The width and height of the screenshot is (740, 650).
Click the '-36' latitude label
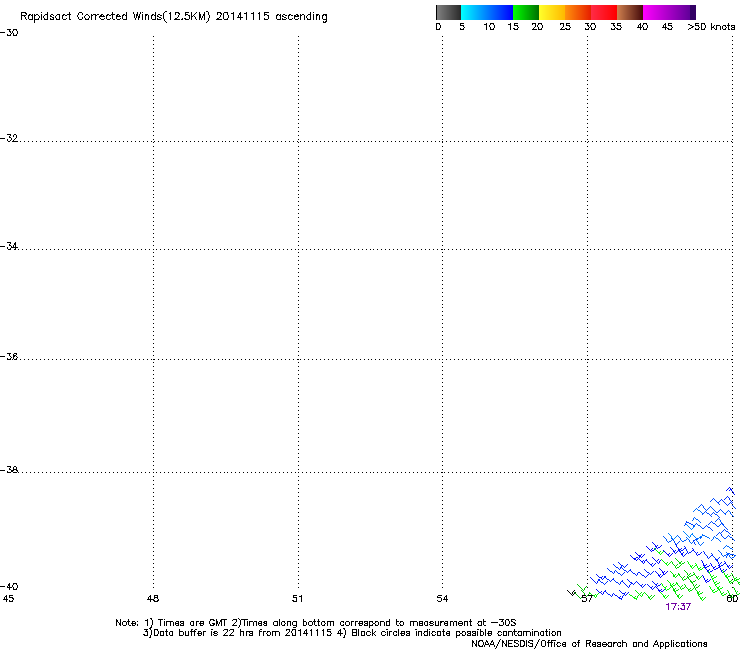tap(9, 357)
